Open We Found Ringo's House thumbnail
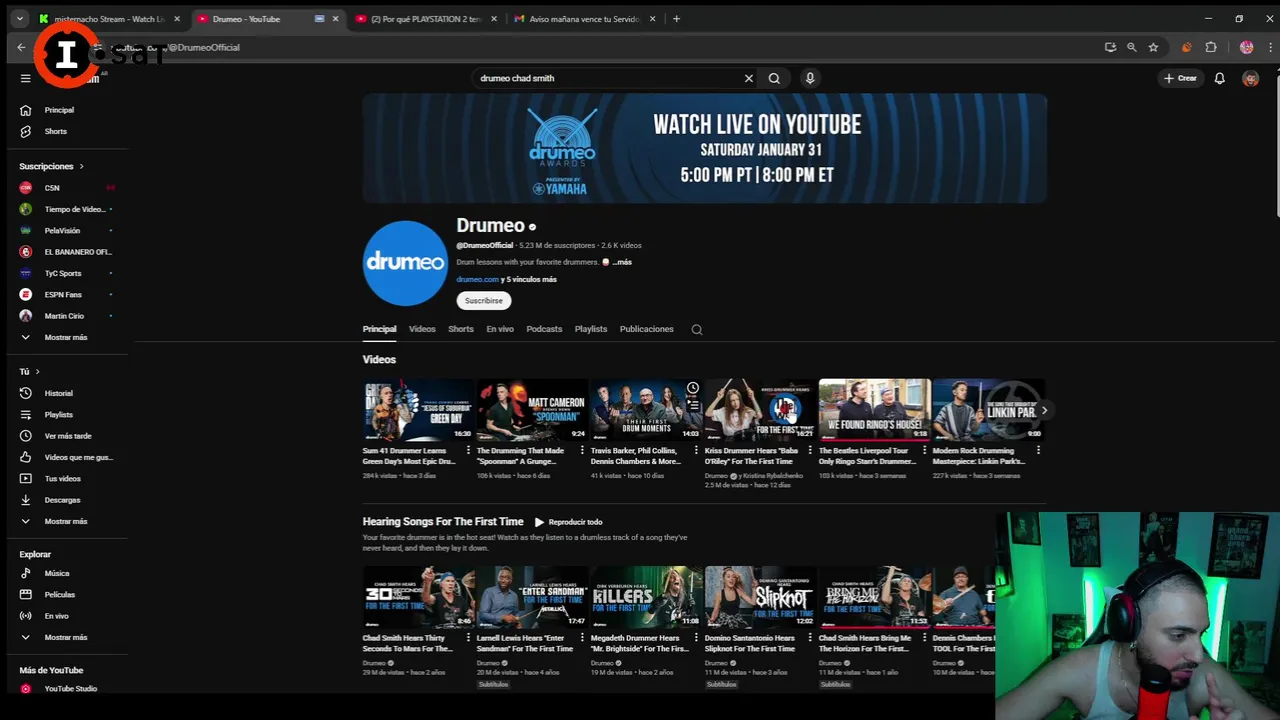Viewport: 1280px width, 720px height. point(874,410)
